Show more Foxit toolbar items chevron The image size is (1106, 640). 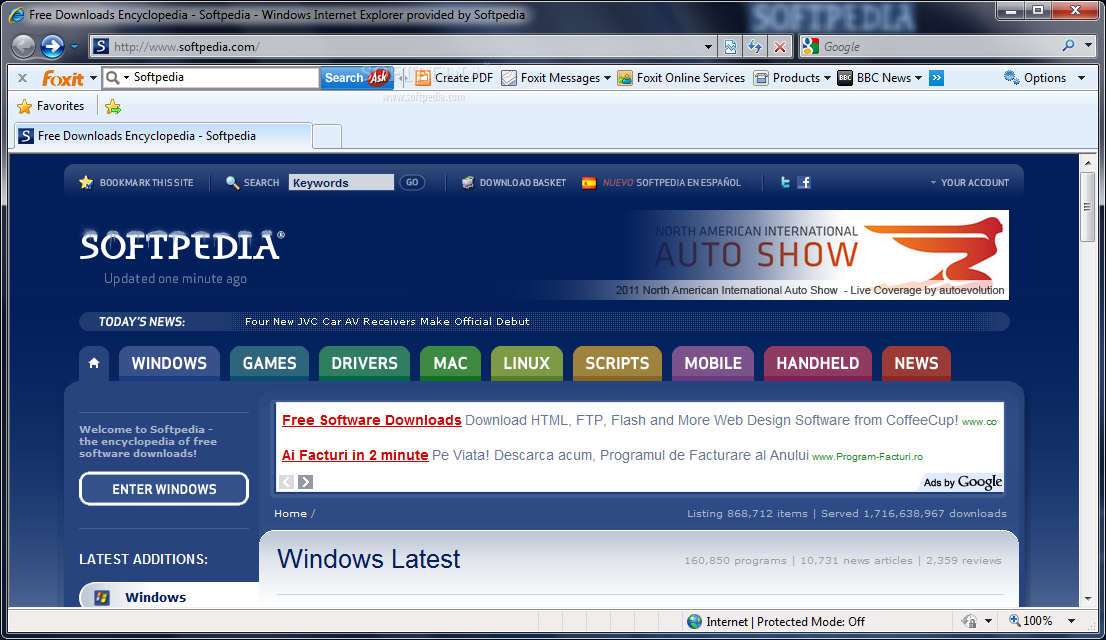(x=937, y=78)
